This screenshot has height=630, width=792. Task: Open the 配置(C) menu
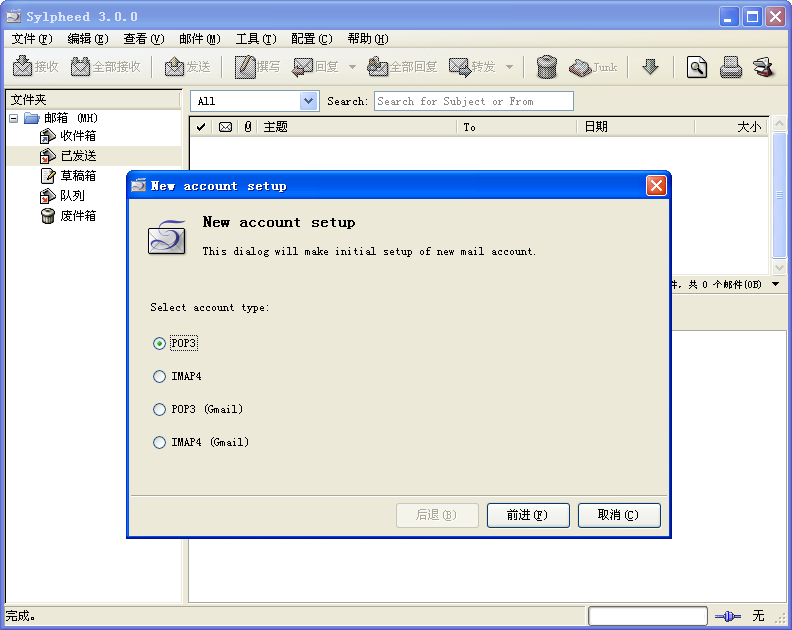click(x=312, y=39)
